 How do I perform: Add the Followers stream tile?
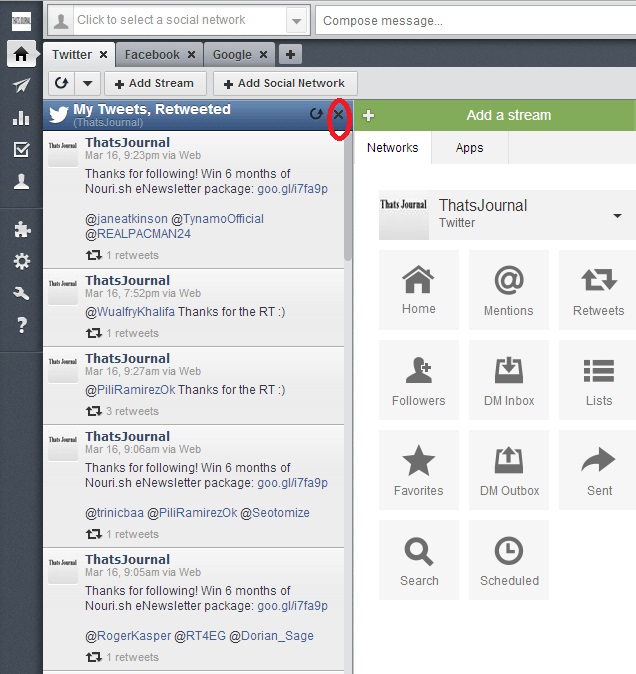[x=419, y=380]
